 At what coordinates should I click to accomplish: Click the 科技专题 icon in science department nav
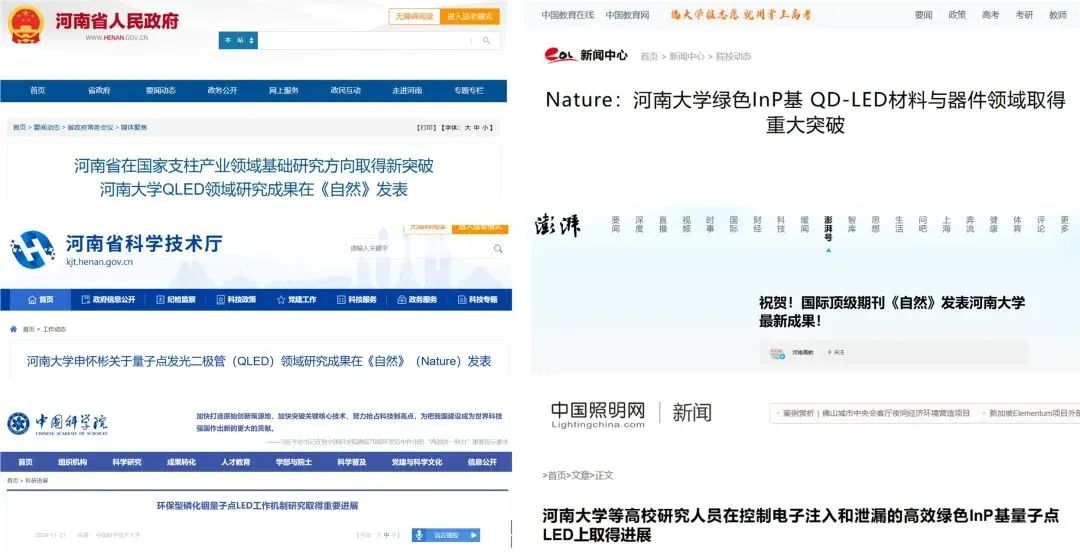pos(462,300)
